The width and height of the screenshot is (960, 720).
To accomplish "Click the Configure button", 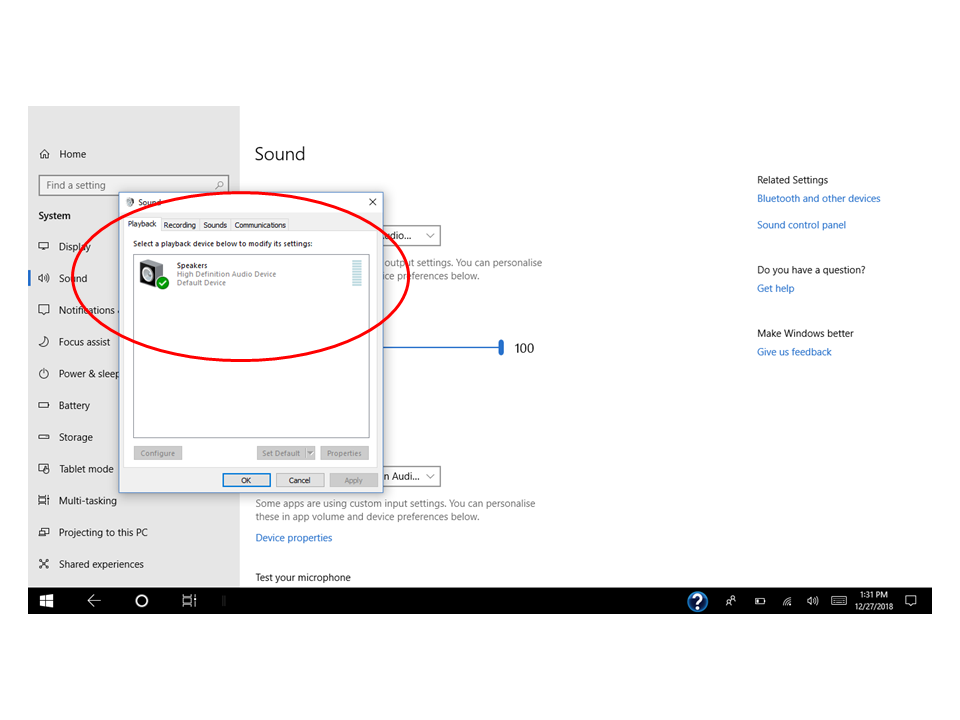I will [157, 453].
